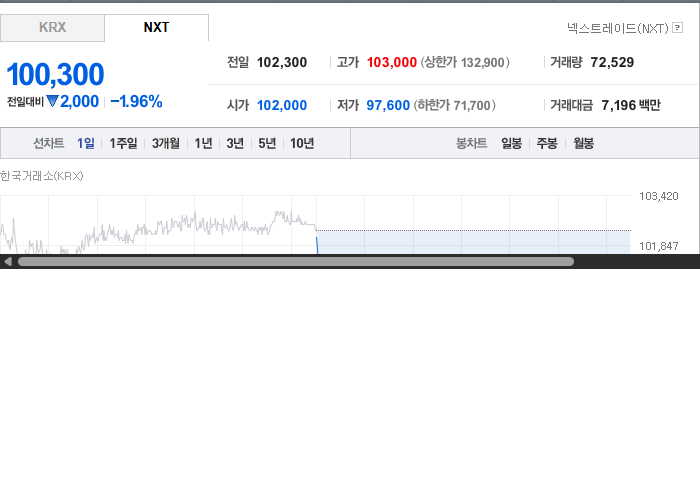This screenshot has height=490, width=700.
Task: Select the NXT tab
Action: [x=156, y=28]
